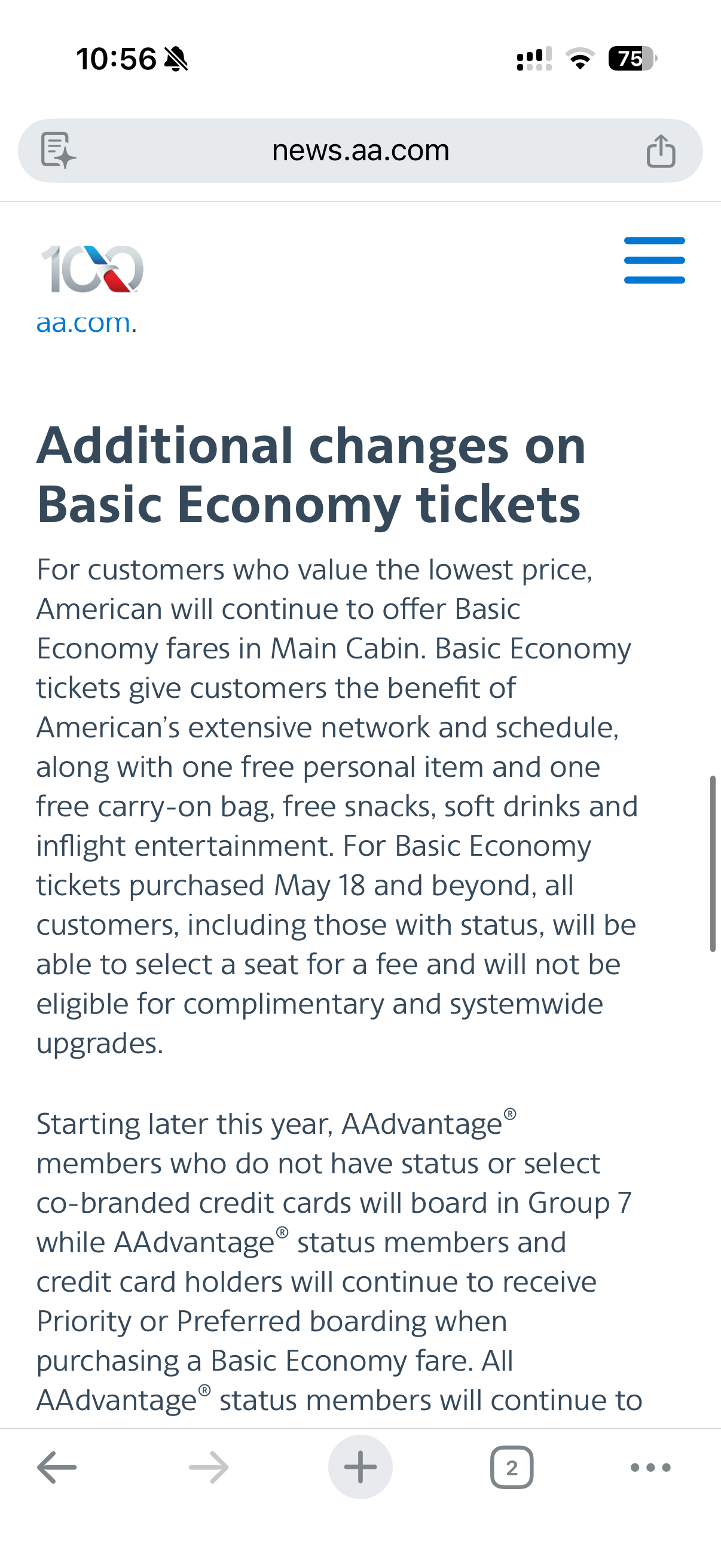Open the blue hamburger navigation menu
The image size is (721, 1568).
click(654, 261)
